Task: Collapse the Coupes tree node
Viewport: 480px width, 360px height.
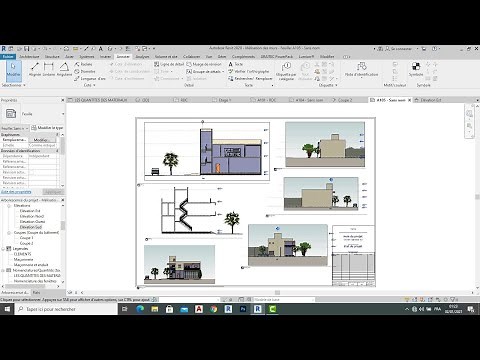Action: (9, 233)
